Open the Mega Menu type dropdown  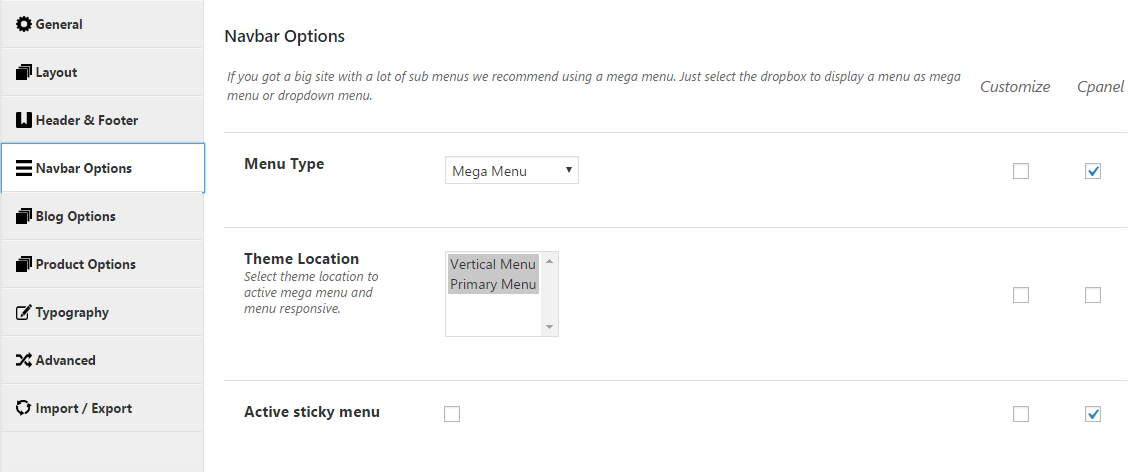tap(511, 171)
